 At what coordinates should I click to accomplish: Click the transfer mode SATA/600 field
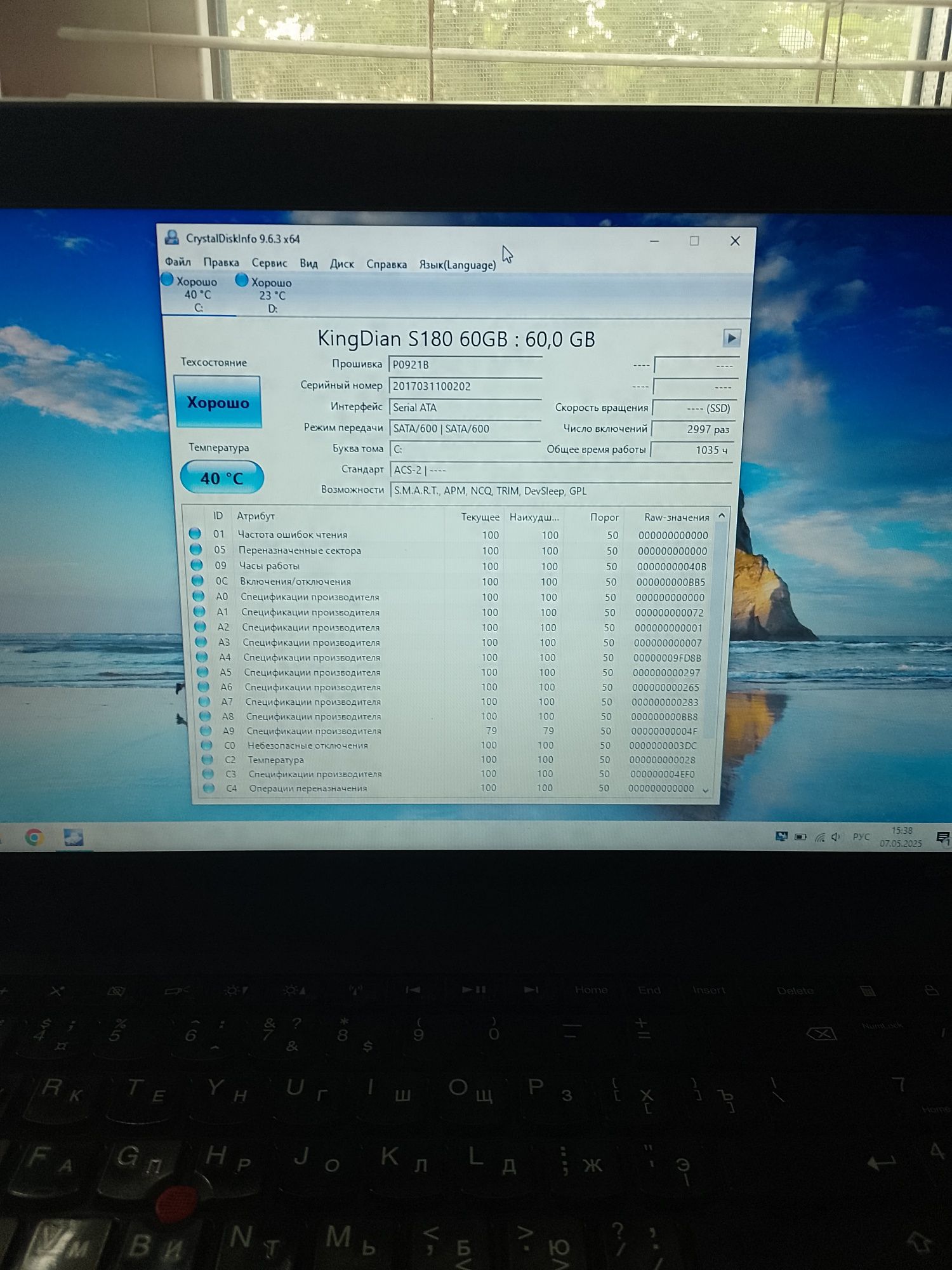465,429
